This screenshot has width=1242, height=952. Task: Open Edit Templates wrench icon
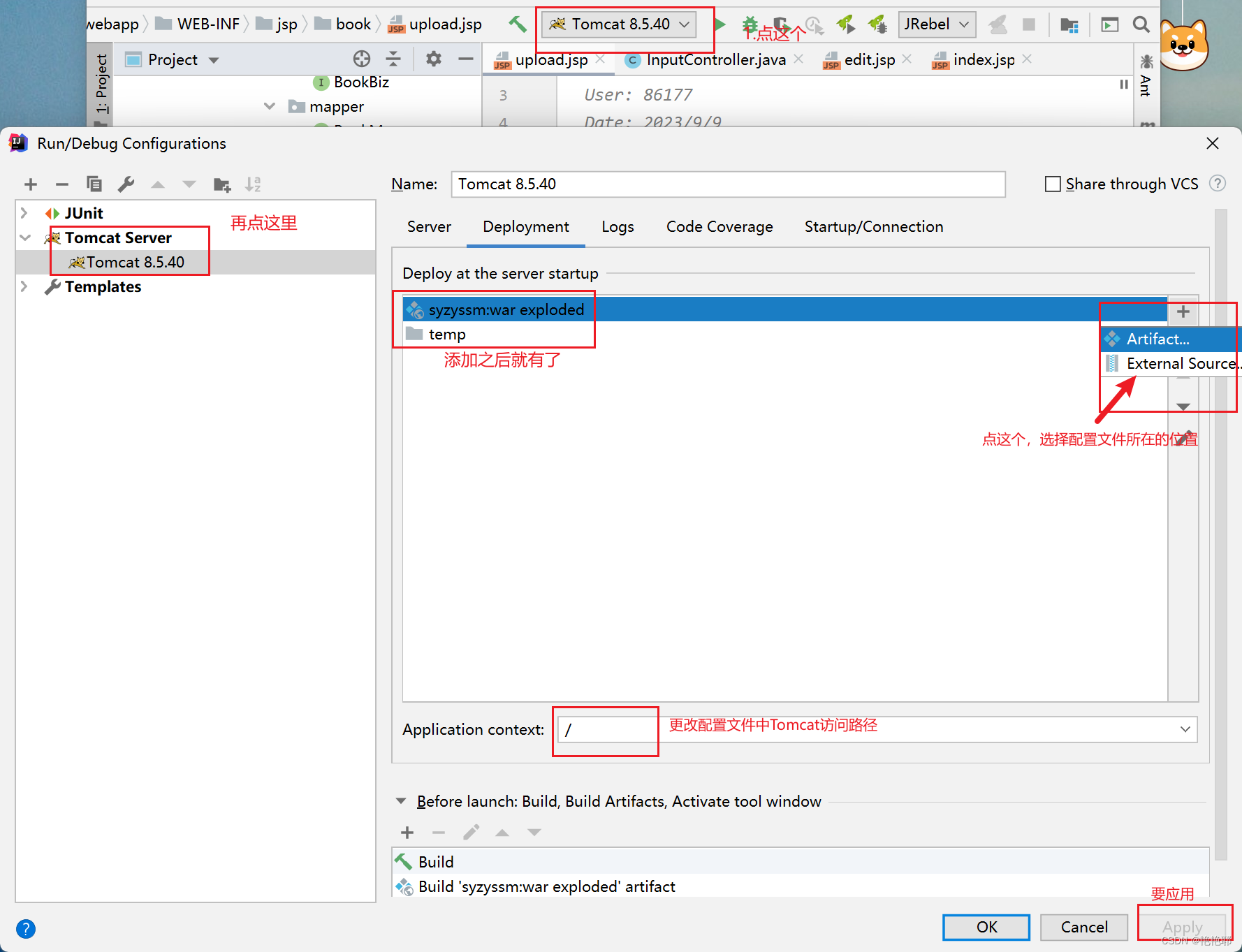126,184
